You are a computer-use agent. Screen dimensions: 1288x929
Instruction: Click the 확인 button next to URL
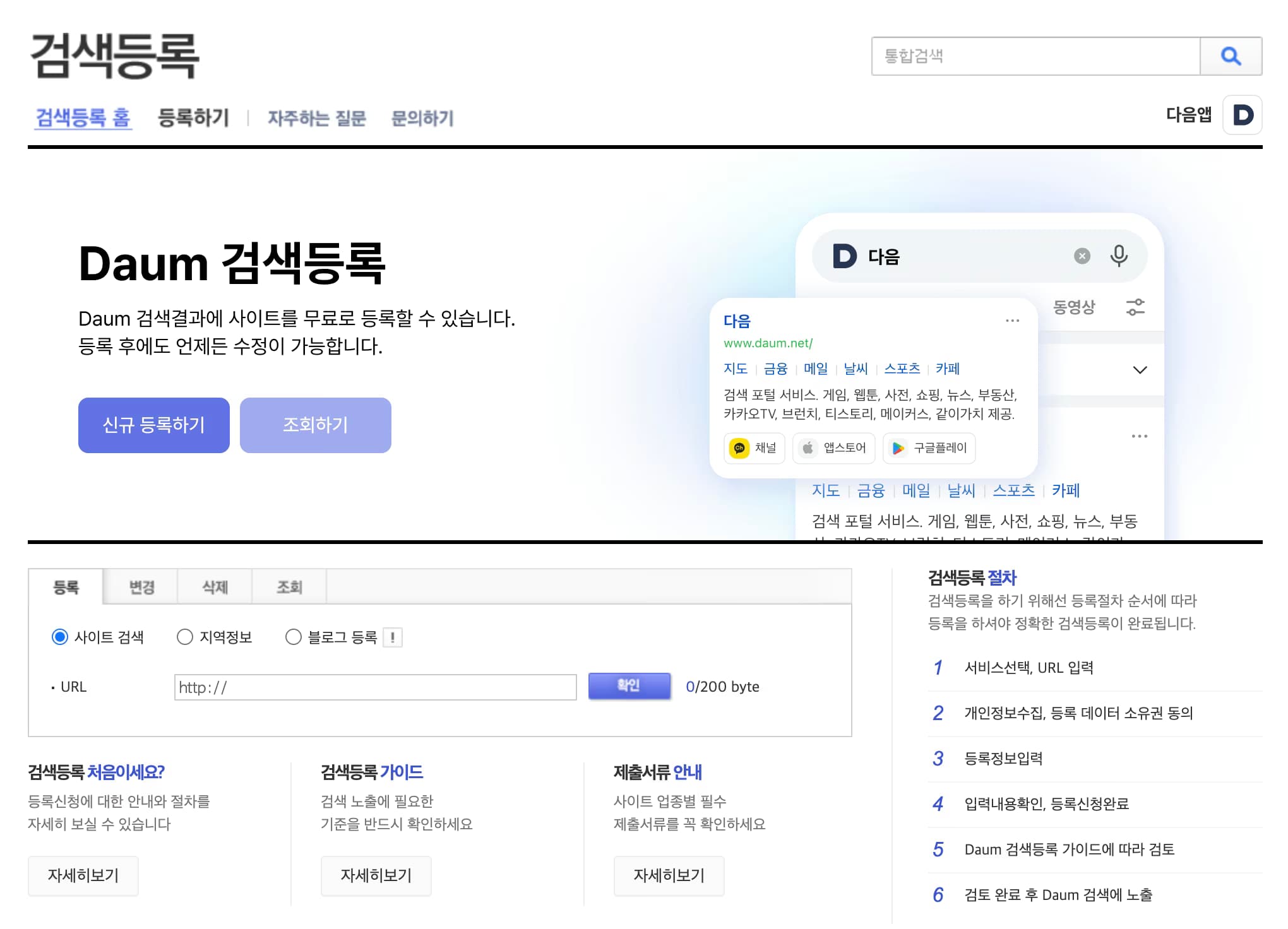pos(629,686)
